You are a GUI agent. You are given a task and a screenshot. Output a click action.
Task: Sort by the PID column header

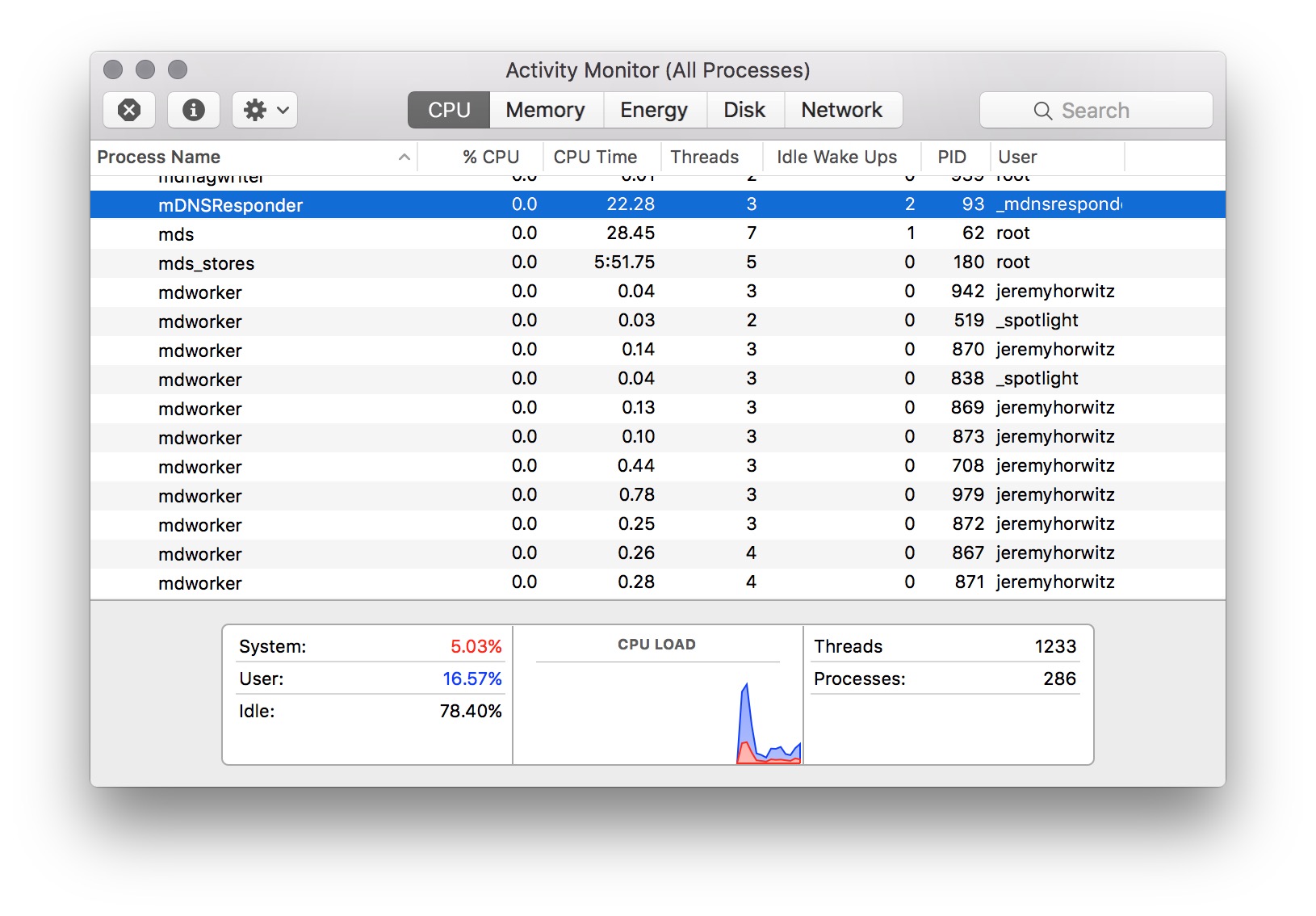point(951,158)
